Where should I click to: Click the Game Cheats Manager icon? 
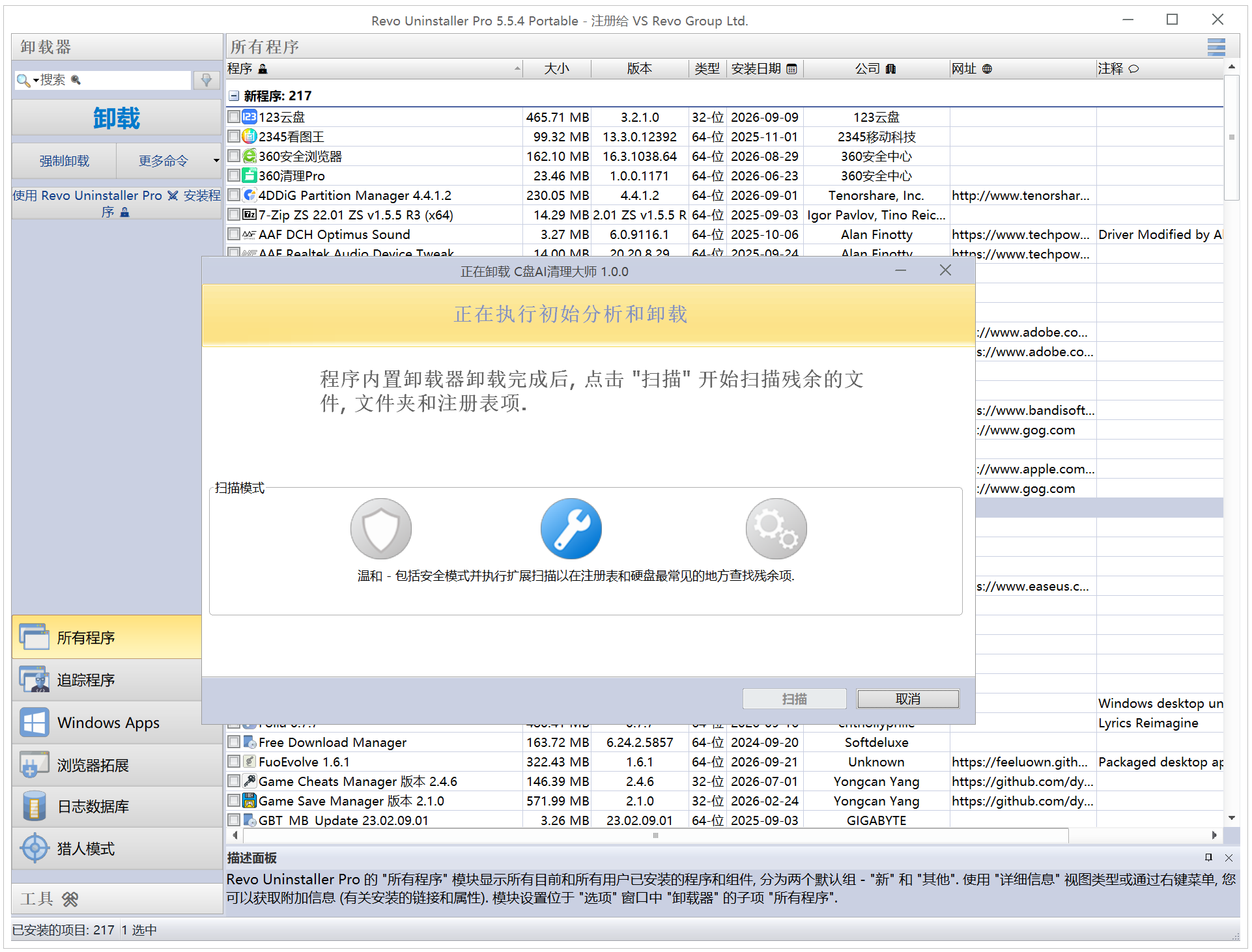(249, 781)
